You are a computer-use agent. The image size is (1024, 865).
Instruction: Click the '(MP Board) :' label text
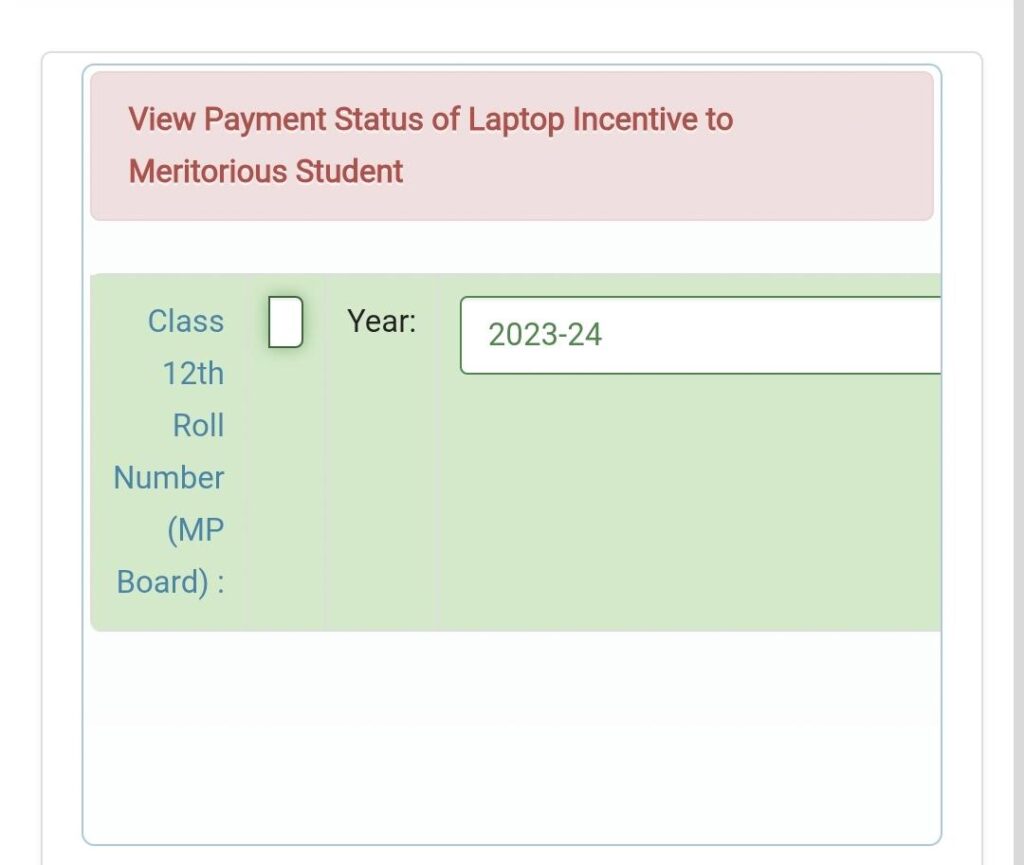[x=170, y=556]
